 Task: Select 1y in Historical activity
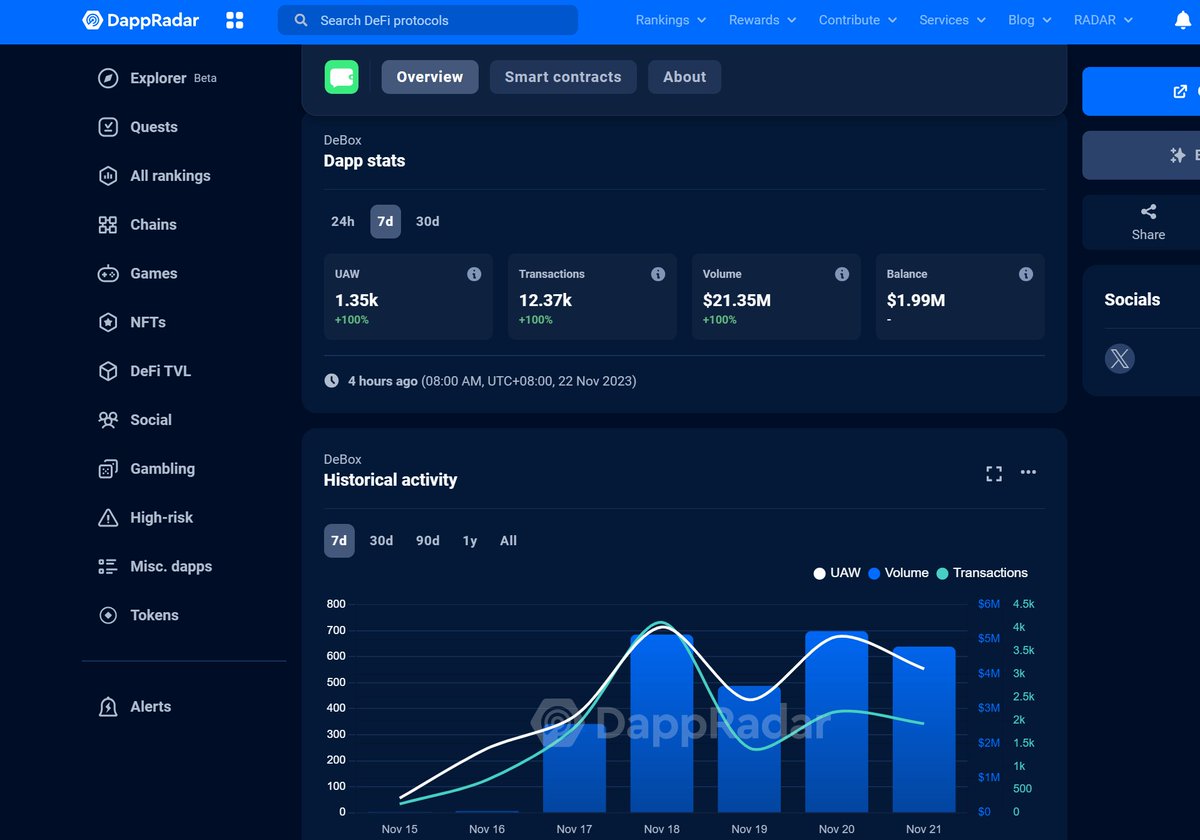(469, 541)
